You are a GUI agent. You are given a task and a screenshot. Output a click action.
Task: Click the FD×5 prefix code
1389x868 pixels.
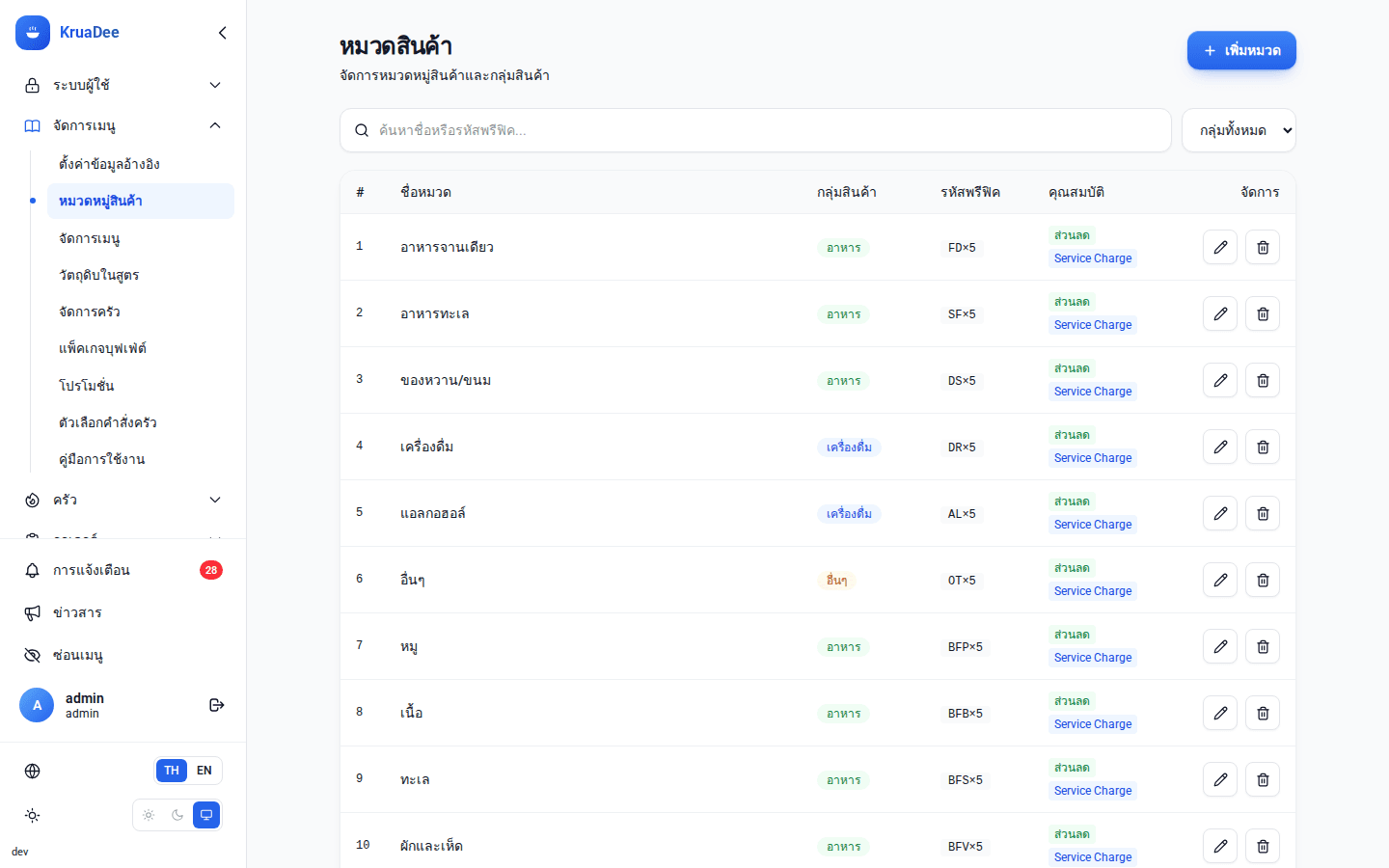pyautogui.click(x=962, y=248)
